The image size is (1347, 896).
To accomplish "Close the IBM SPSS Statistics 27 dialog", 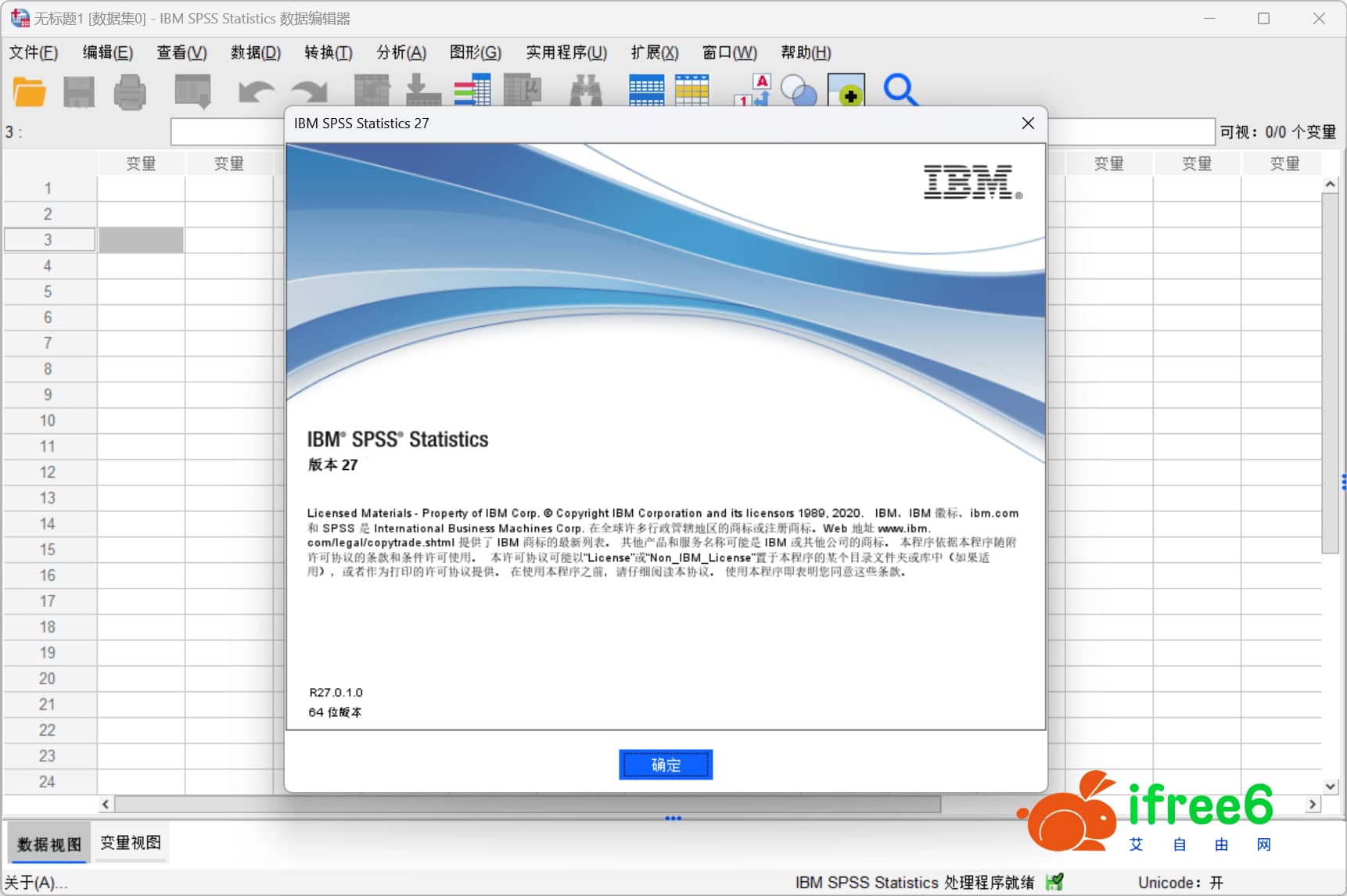I will (x=1028, y=124).
